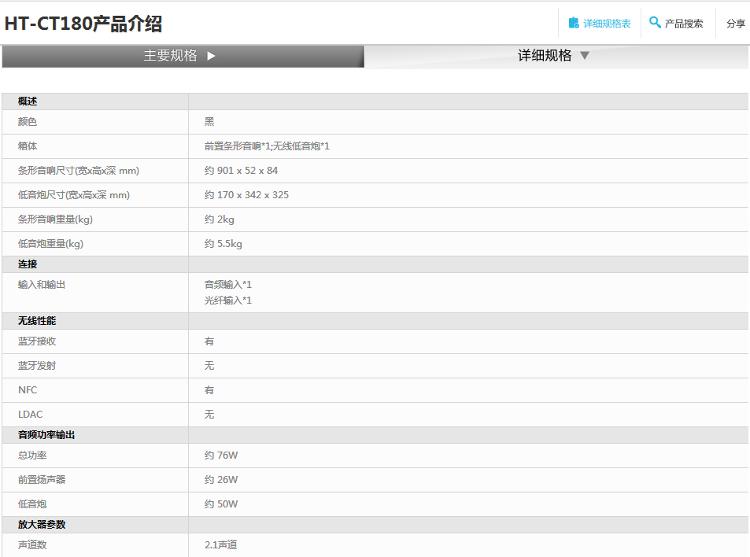Select the 输入和输出 row label
This screenshot has height=557, width=750.
click(x=42, y=285)
